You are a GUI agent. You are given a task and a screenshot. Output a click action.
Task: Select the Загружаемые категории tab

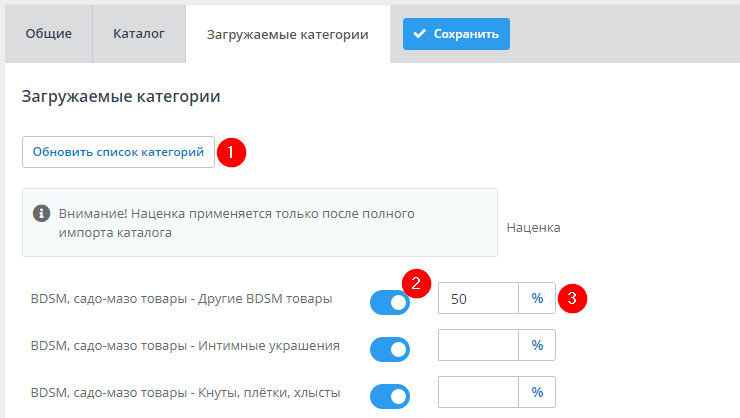click(287, 34)
